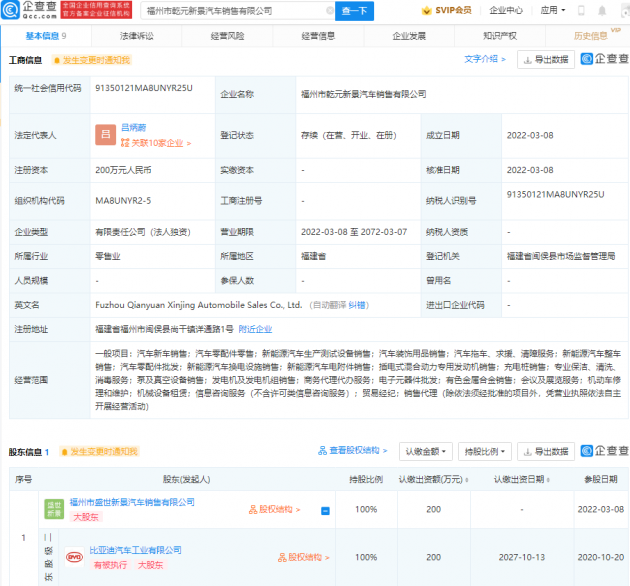Open 福州市盛世新景汽车销售有限公司 shareholder link
630x586 pixels.
pyautogui.click(x=132, y=502)
